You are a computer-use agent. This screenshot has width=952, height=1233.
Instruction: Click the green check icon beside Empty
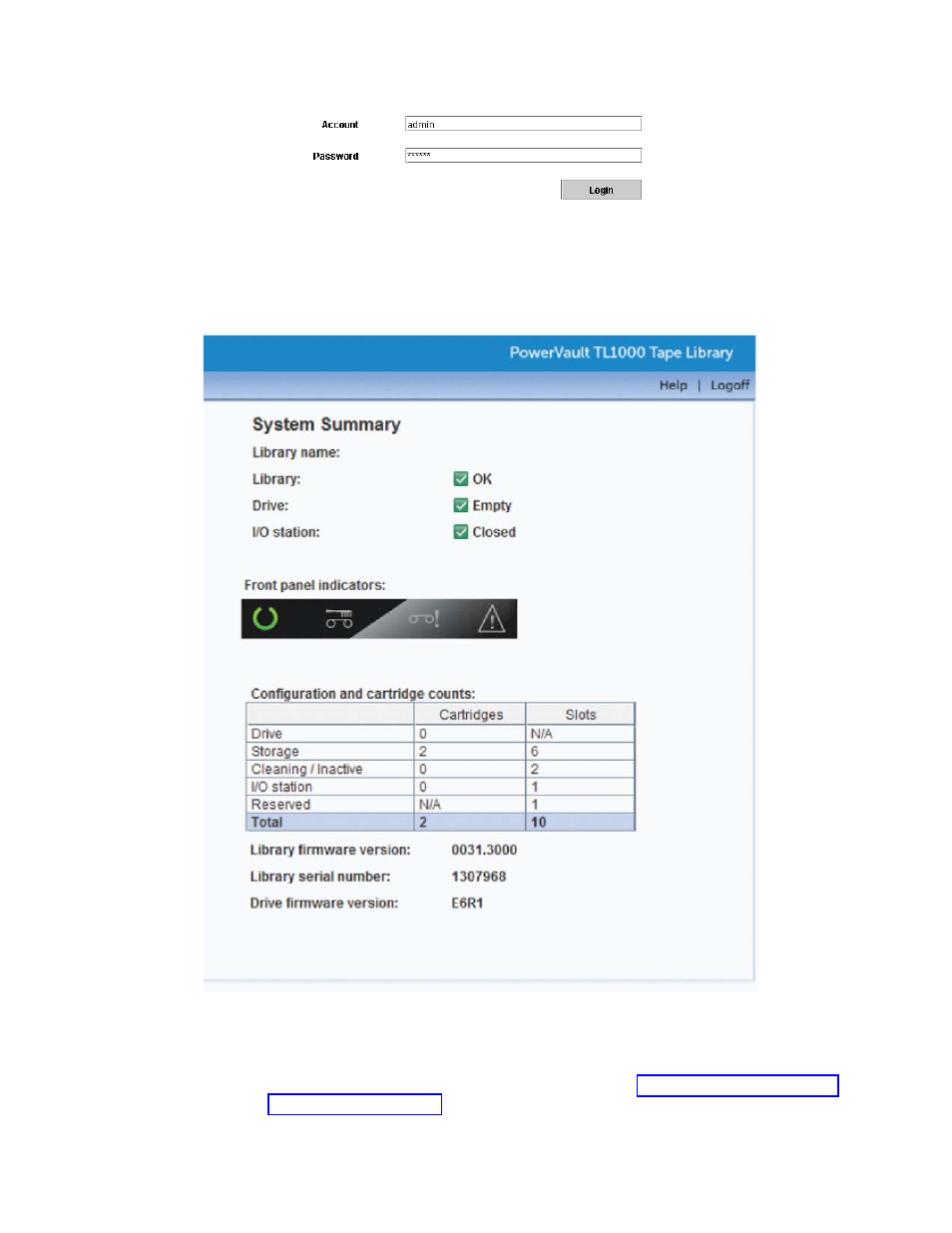click(461, 505)
